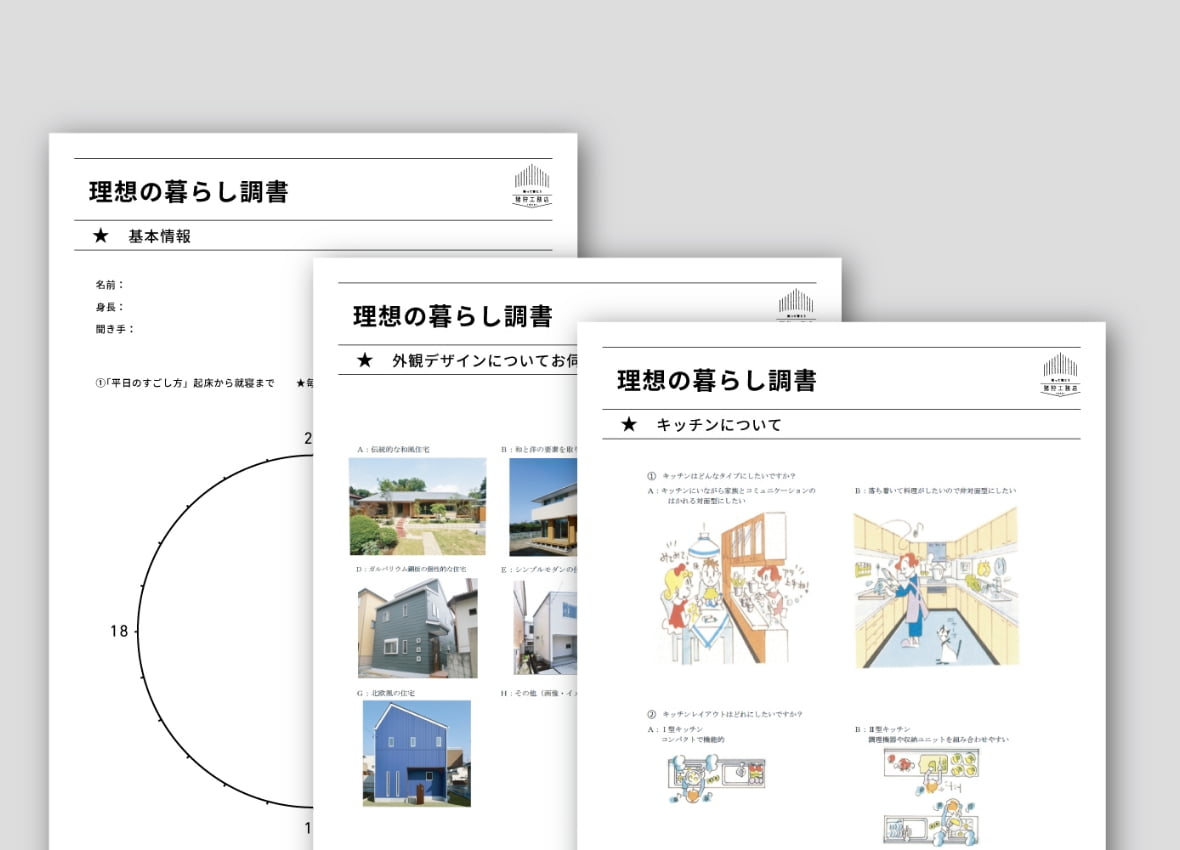Click the 名前 field on the basic info page

point(110,285)
